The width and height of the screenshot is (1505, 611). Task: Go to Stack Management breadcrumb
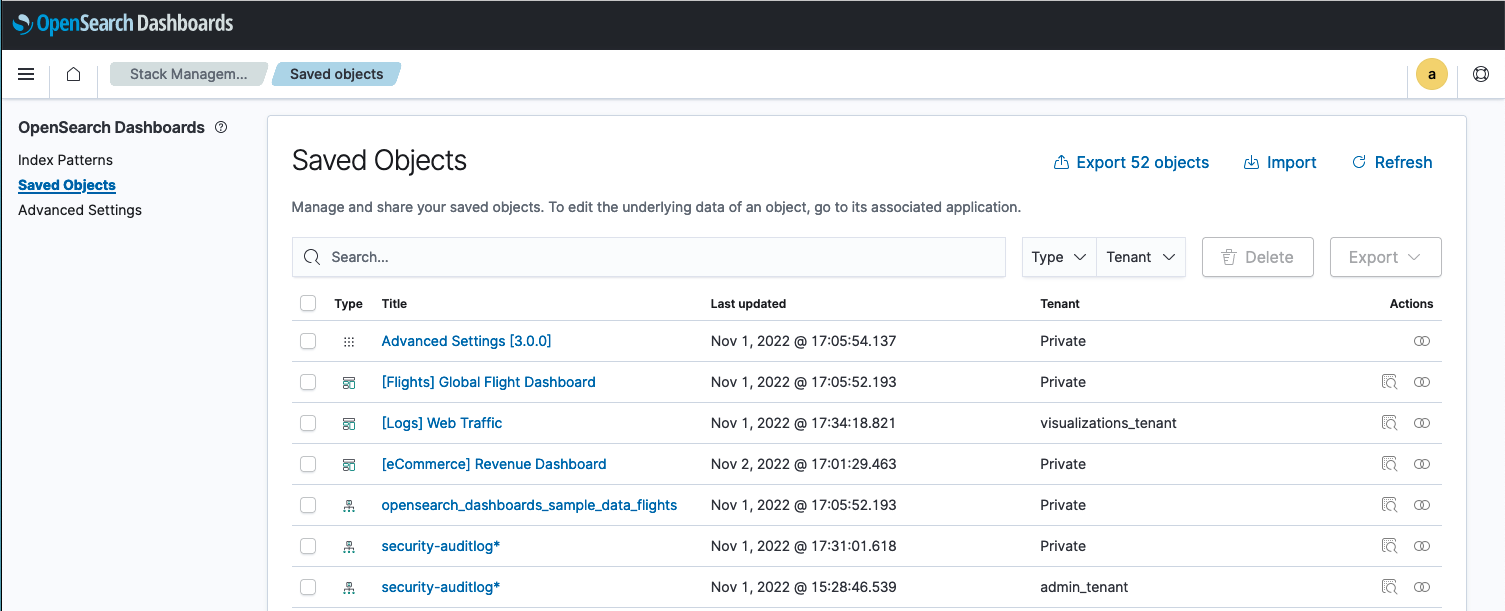188,74
